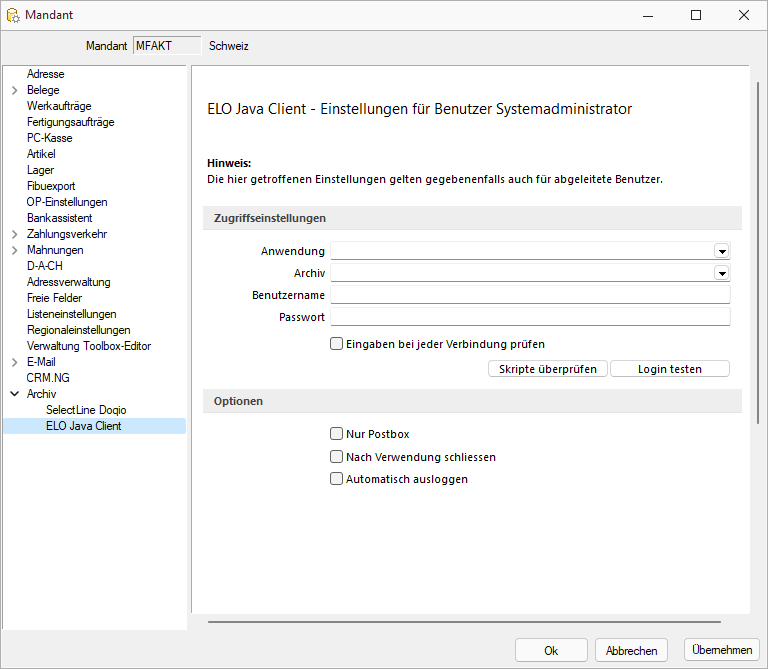Open OP-Einstellungen page
The image size is (768, 669).
(x=67, y=202)
